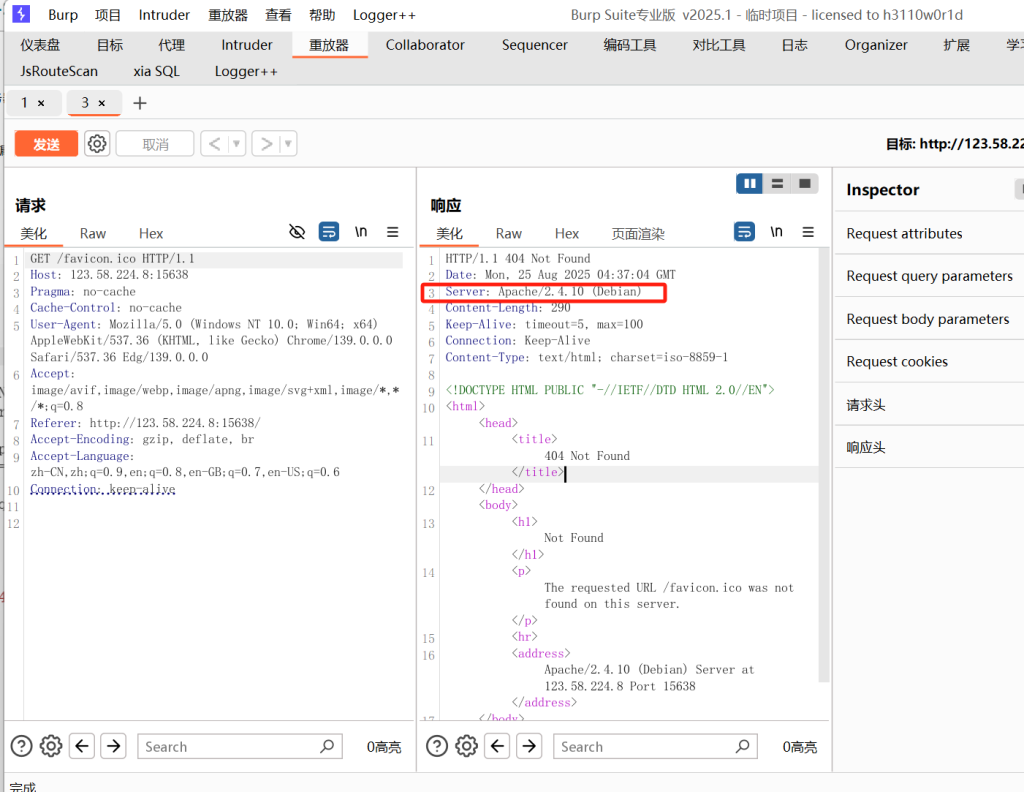Image resolution: width=1024 pixels, height=792 pixels.
Task: Toggle word wrap in request panel
Action: (328, 232)
